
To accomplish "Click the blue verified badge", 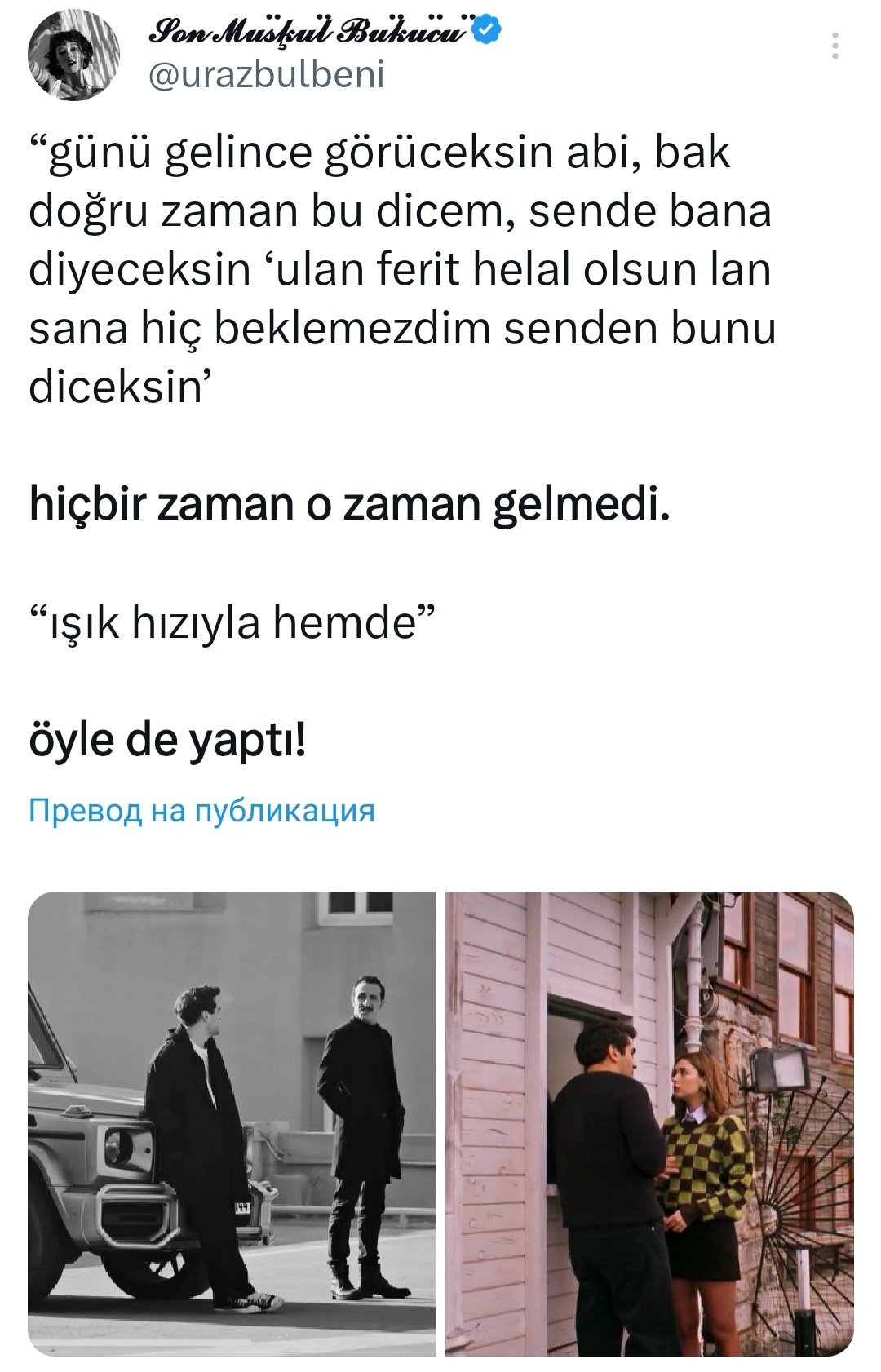I will [488, 31].
